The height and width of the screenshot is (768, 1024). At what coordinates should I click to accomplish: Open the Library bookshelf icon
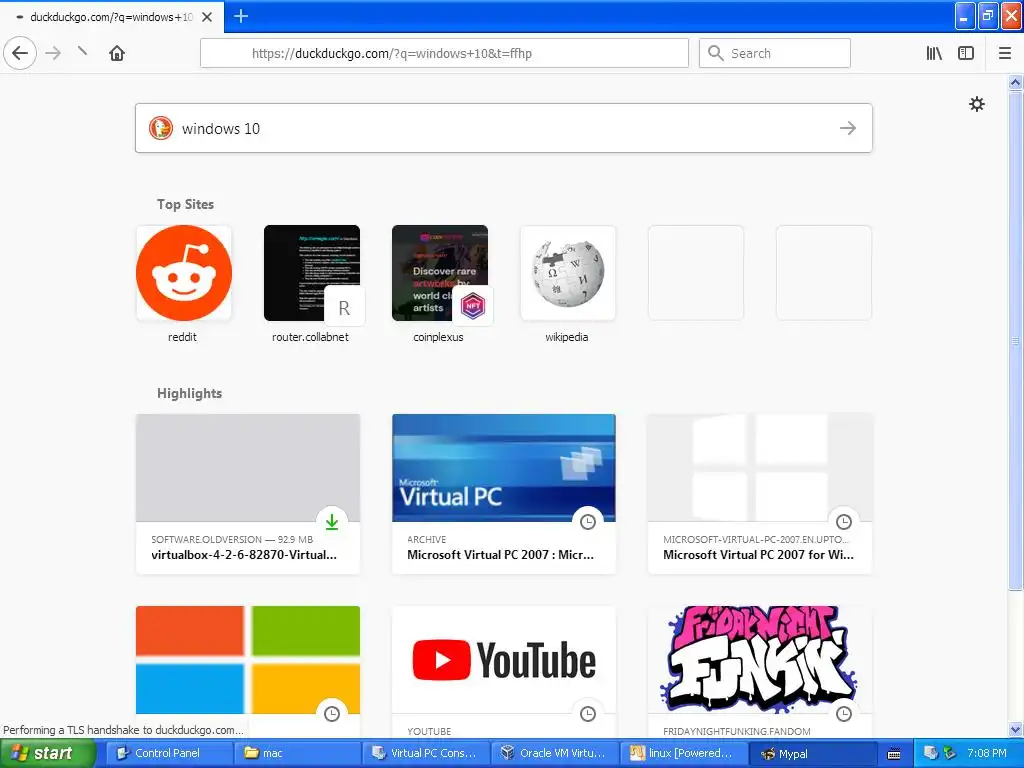(934, 53)
